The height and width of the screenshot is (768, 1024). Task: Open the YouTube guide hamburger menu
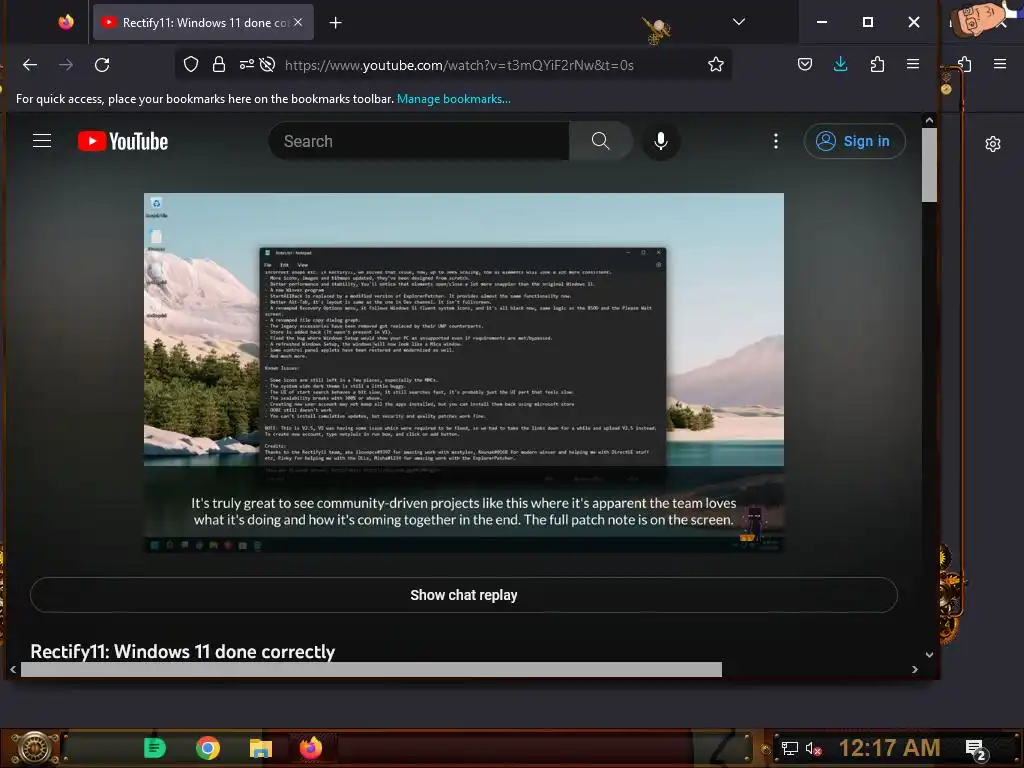(x=42, y=141)
